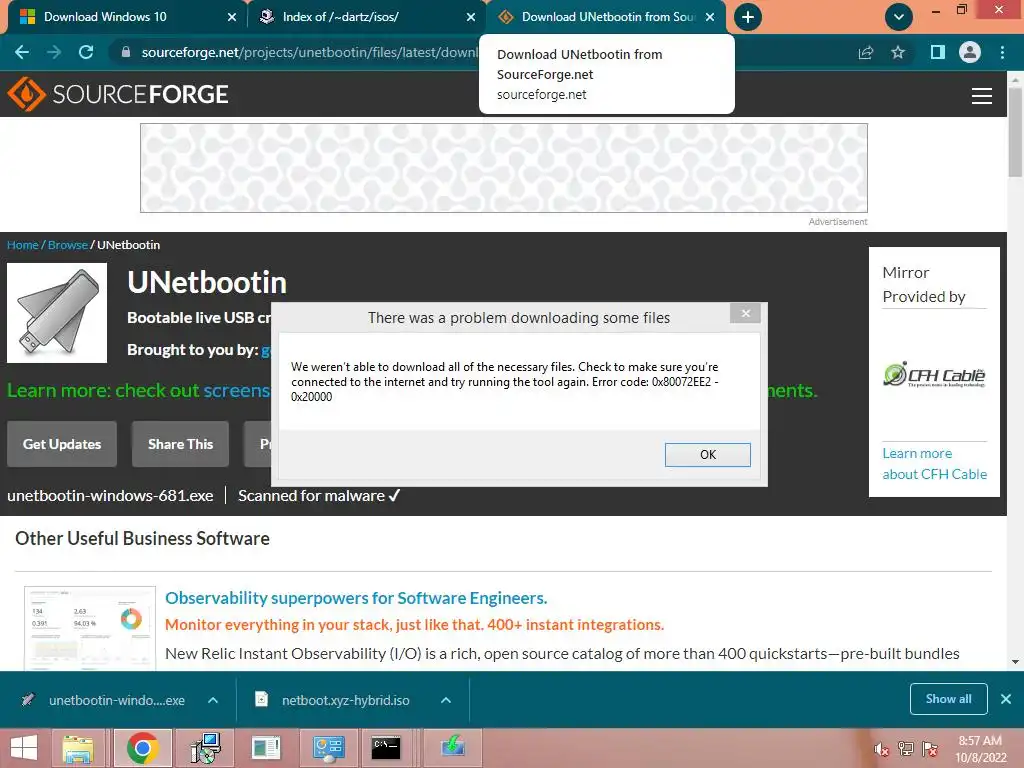Open the Home breadcrumb link

23,245
